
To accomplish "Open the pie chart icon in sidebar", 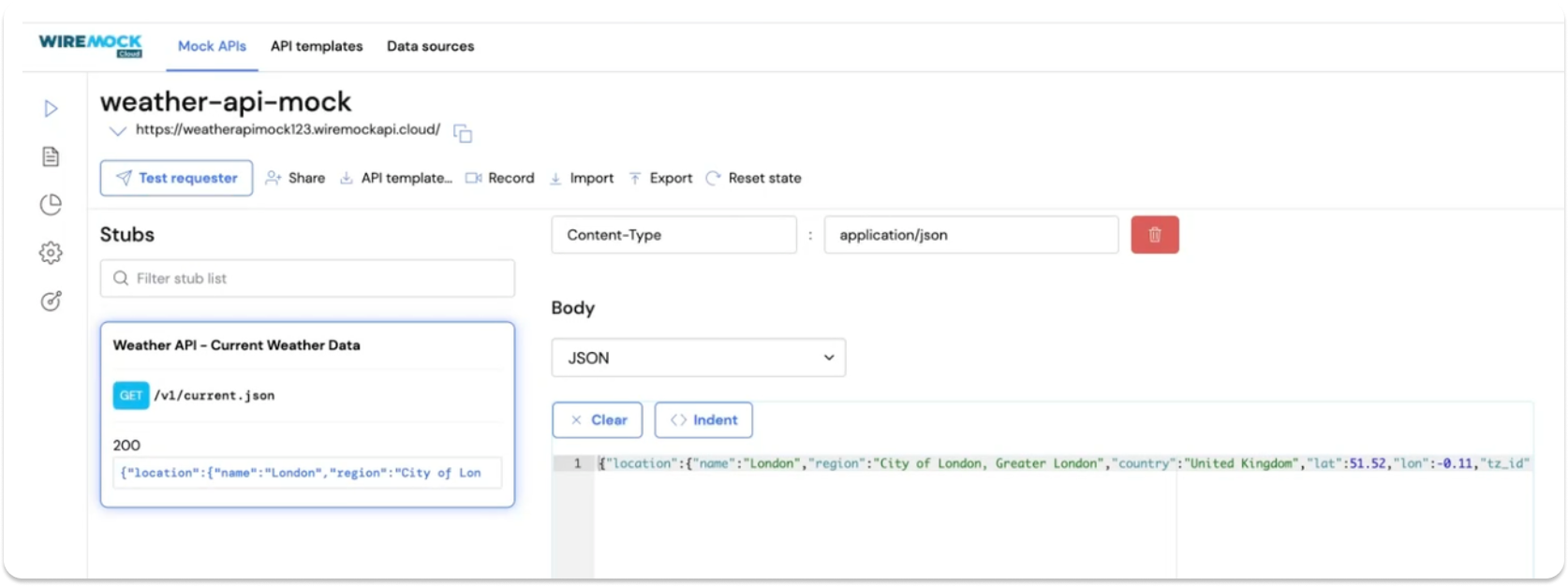I will (51, 204).
